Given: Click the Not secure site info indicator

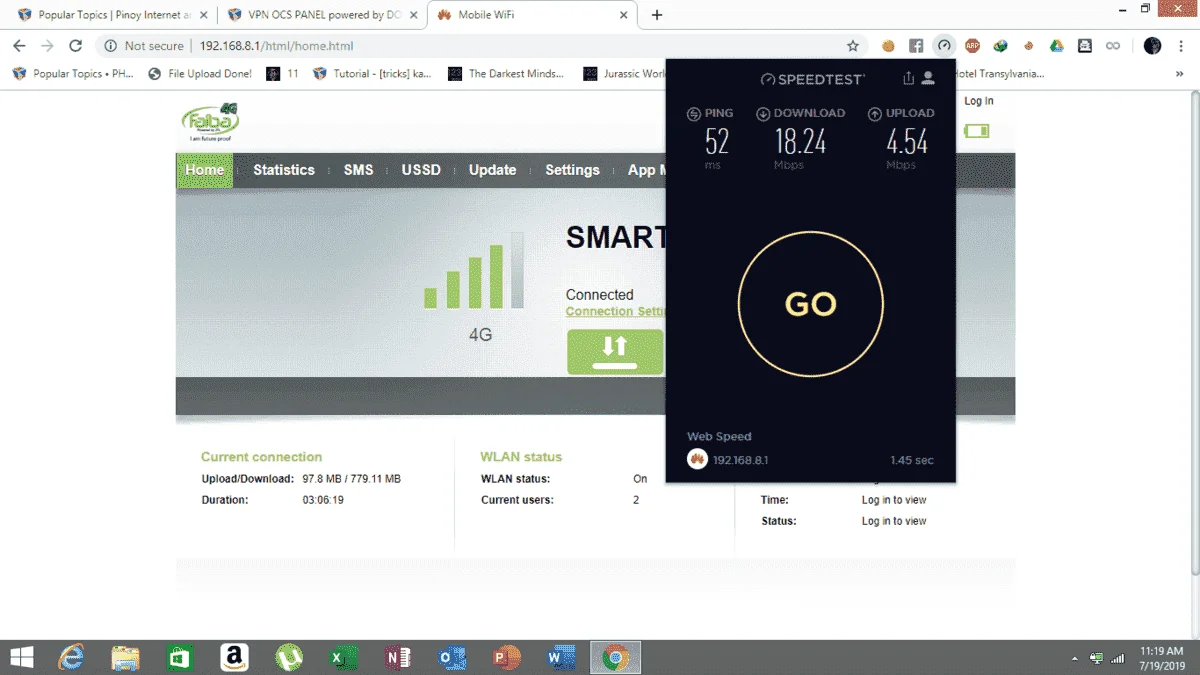Looking at the screenshot, I should click(x=144, y=46).
